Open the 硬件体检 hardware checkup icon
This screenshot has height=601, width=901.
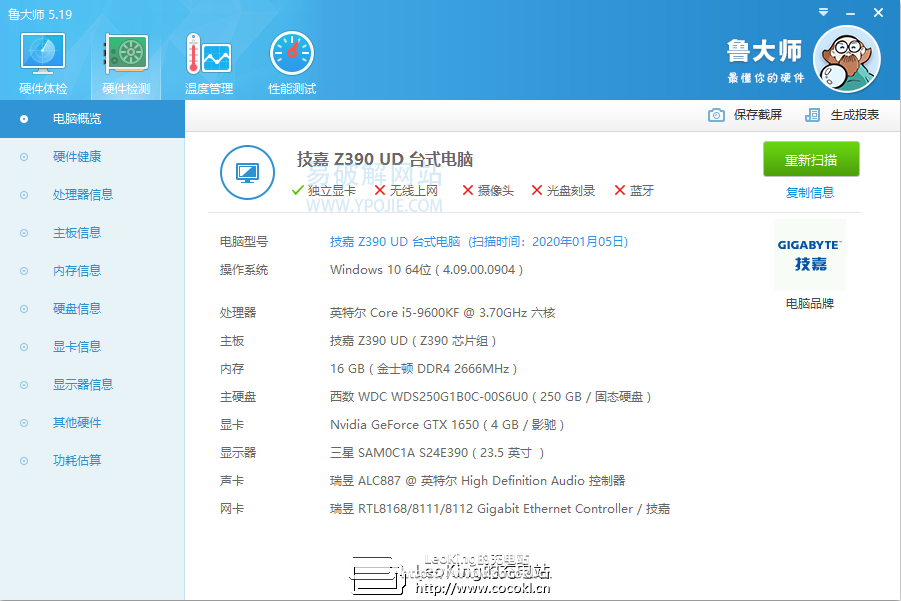click(x=43, y=63)
